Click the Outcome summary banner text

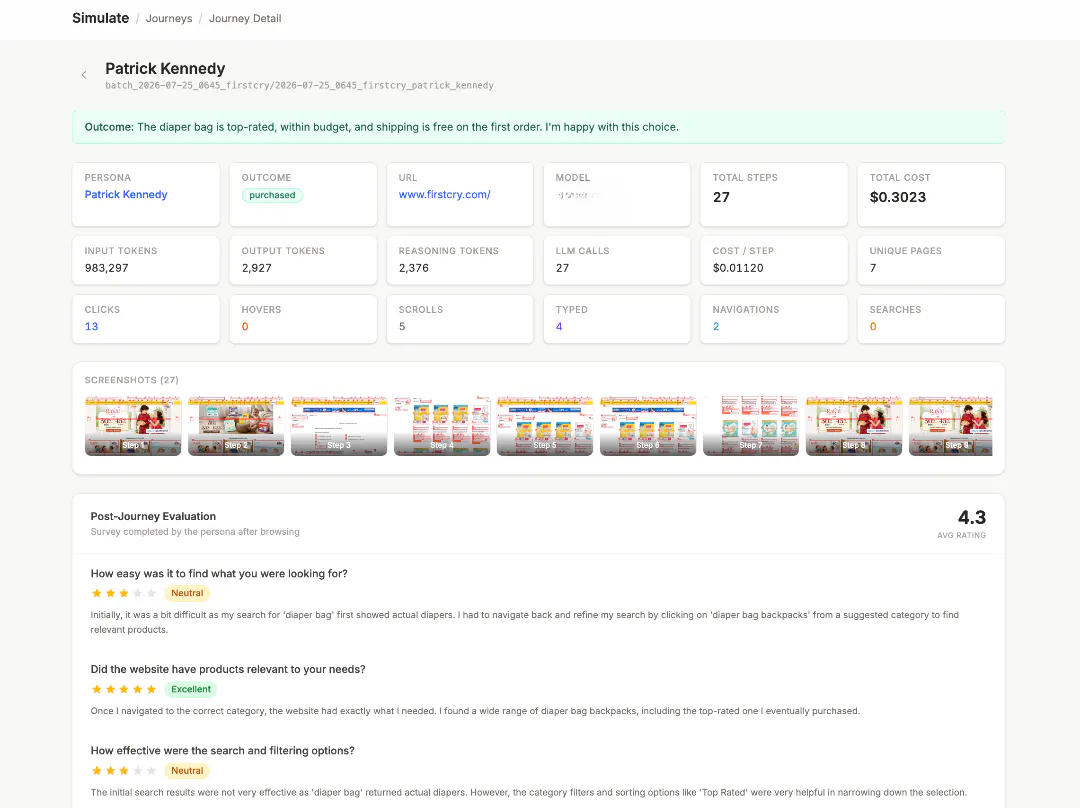coord(382,127)
